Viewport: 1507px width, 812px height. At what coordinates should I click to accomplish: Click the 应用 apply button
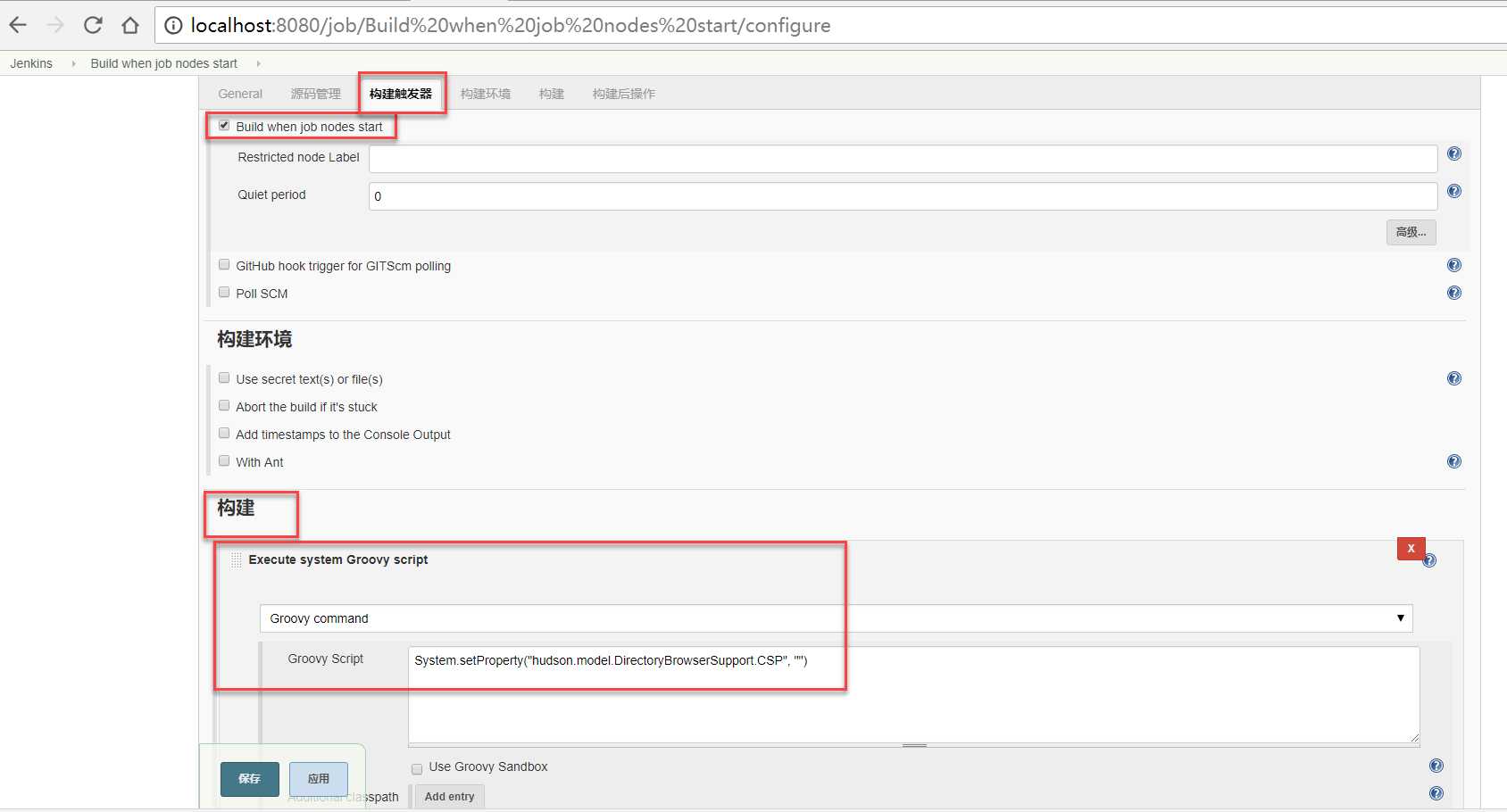tap(319, 779)
